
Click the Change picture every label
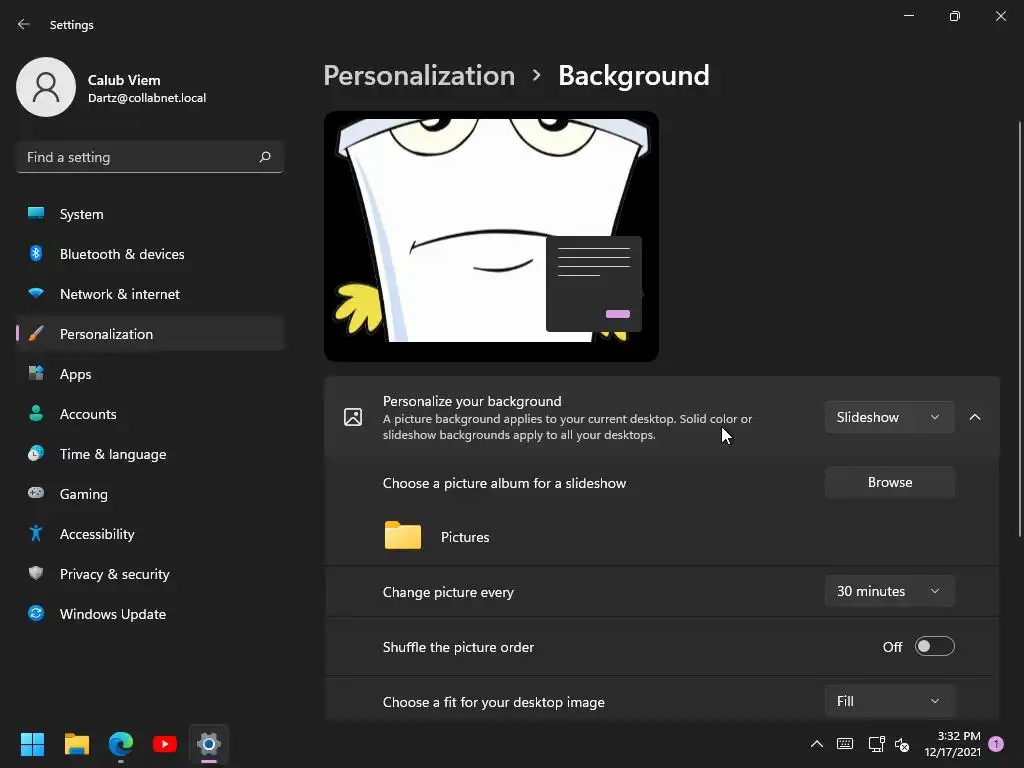[448, 592]
